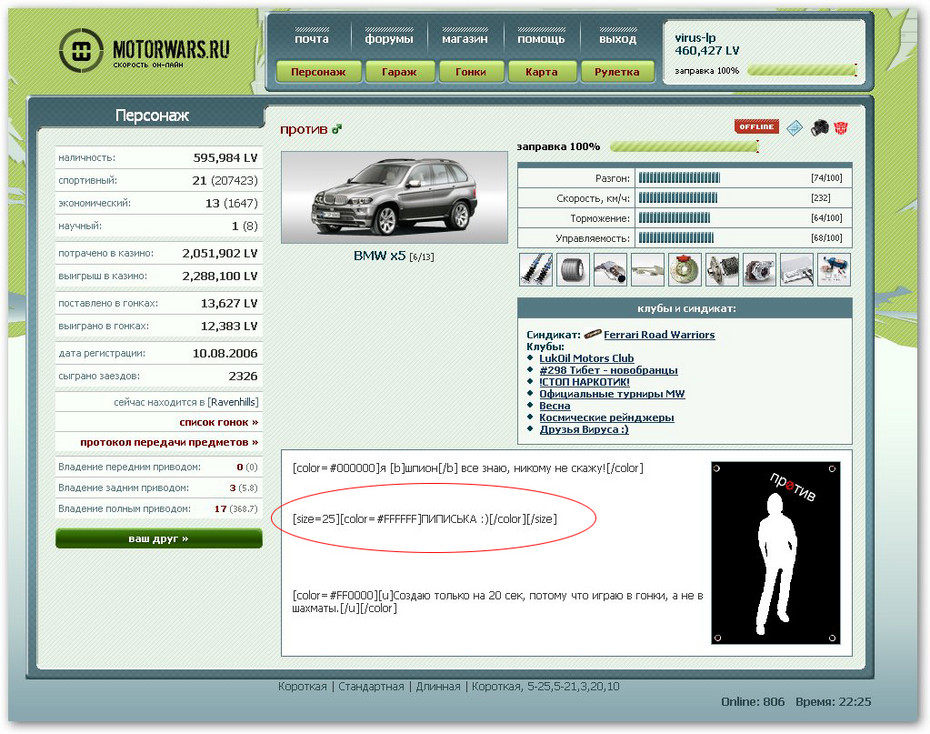Open the !СТОП НАРКОТИК! club link
This screenshot has height=734, width=930.
click(584, 382)
